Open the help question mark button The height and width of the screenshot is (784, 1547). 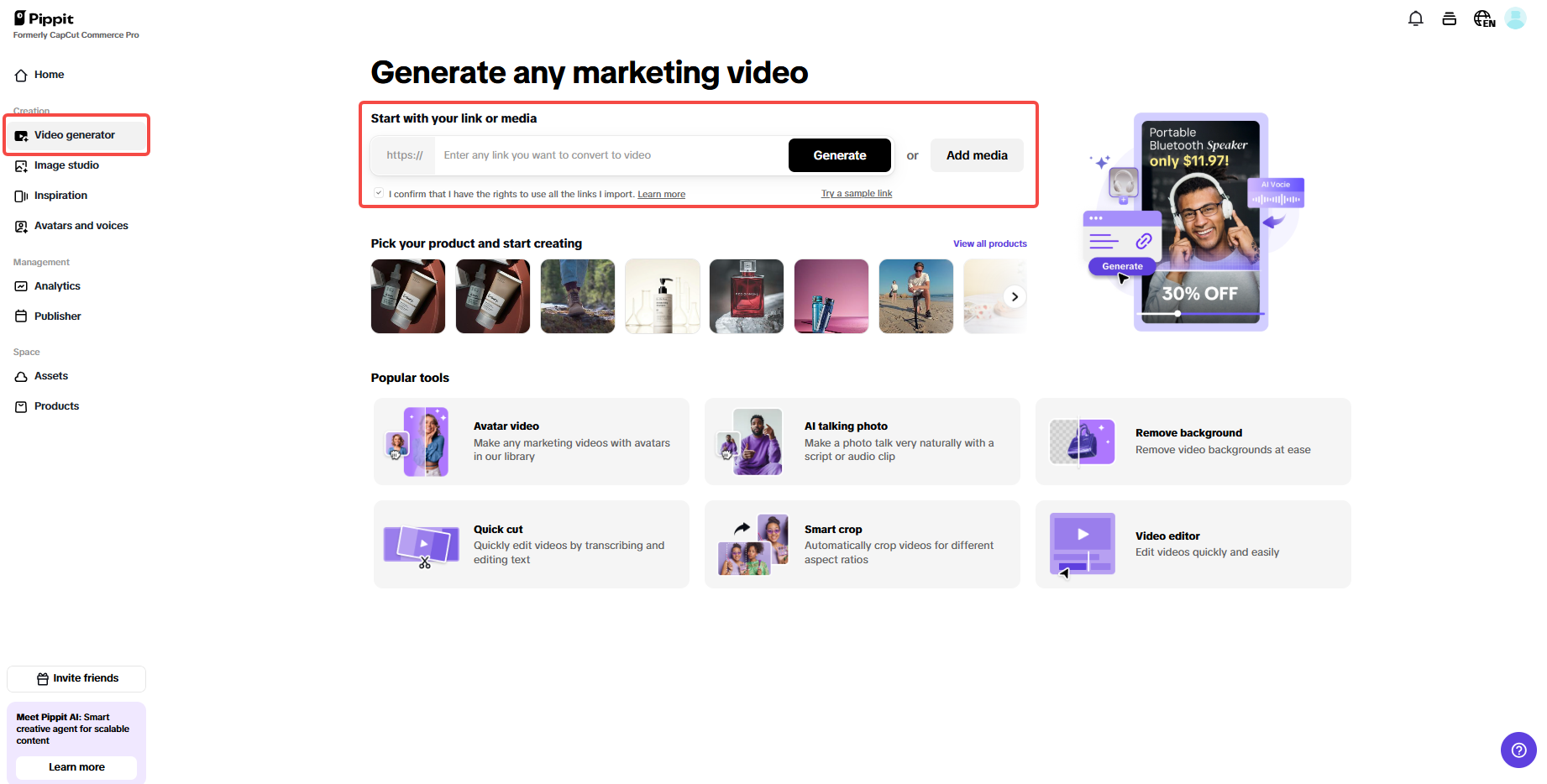pos(1518,750)
